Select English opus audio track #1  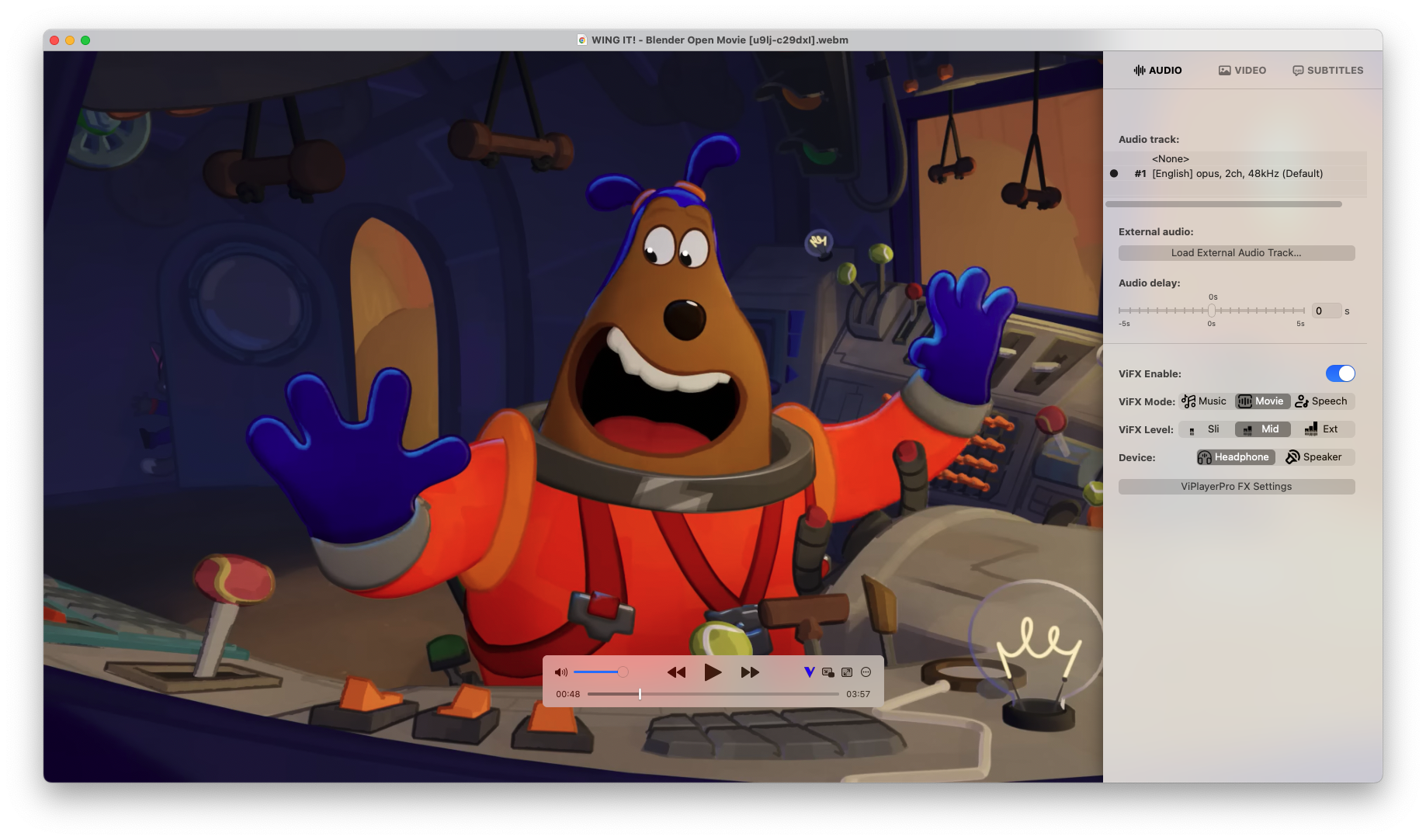1237,174
